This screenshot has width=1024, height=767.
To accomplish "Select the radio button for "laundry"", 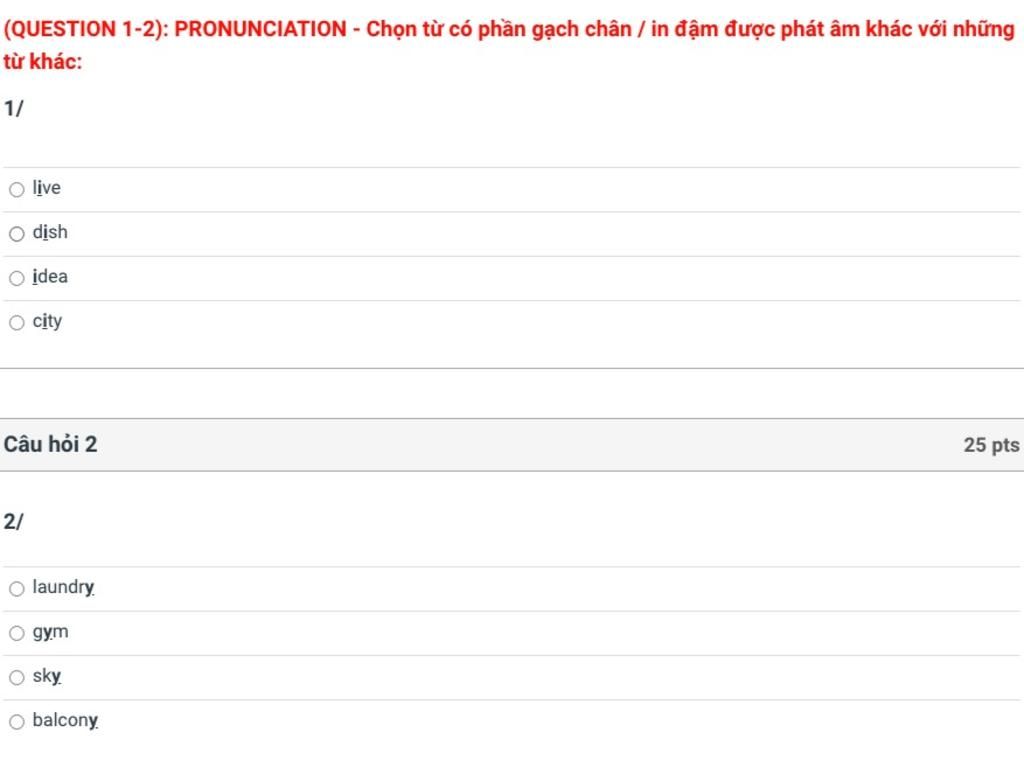I will (x=17, y=589).
